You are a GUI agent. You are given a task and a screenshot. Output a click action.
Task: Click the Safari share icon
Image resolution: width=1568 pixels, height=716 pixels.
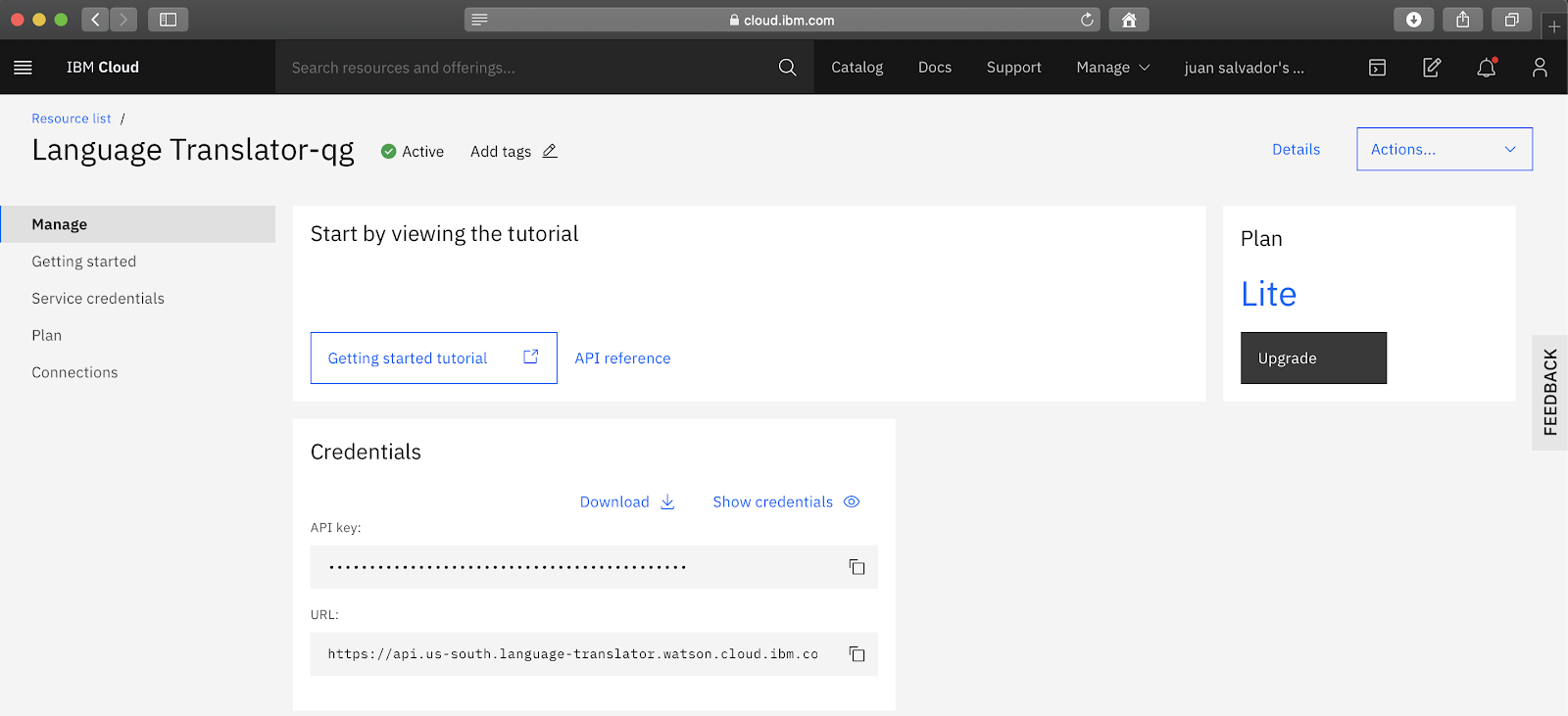1462,20
